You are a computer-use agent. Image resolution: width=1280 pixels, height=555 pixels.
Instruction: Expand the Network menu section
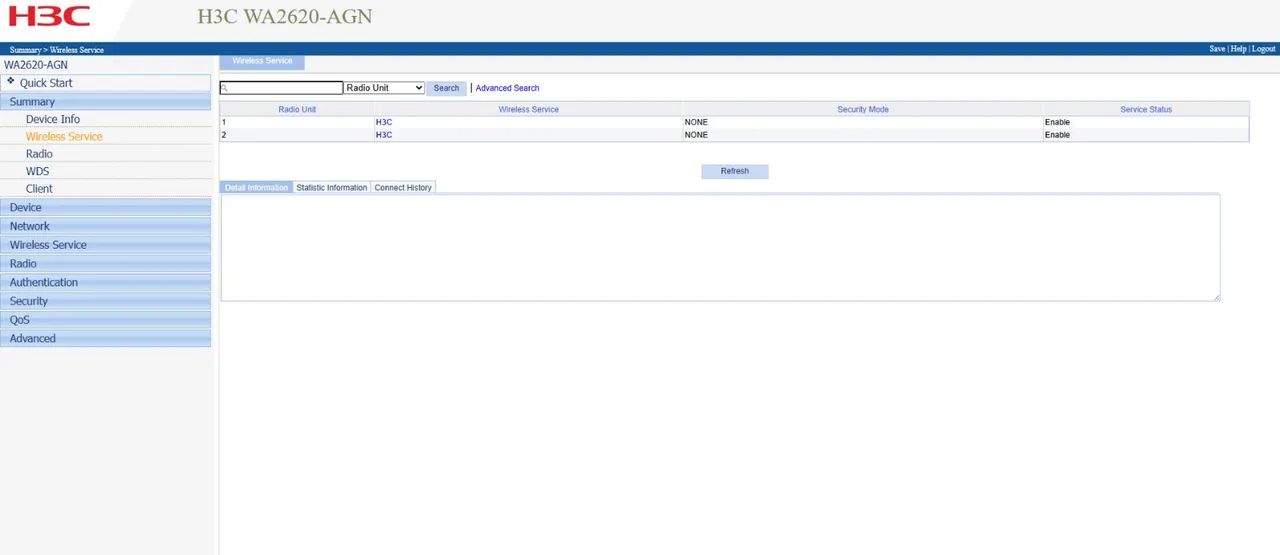pyautogui.click(x=29, y=226)
